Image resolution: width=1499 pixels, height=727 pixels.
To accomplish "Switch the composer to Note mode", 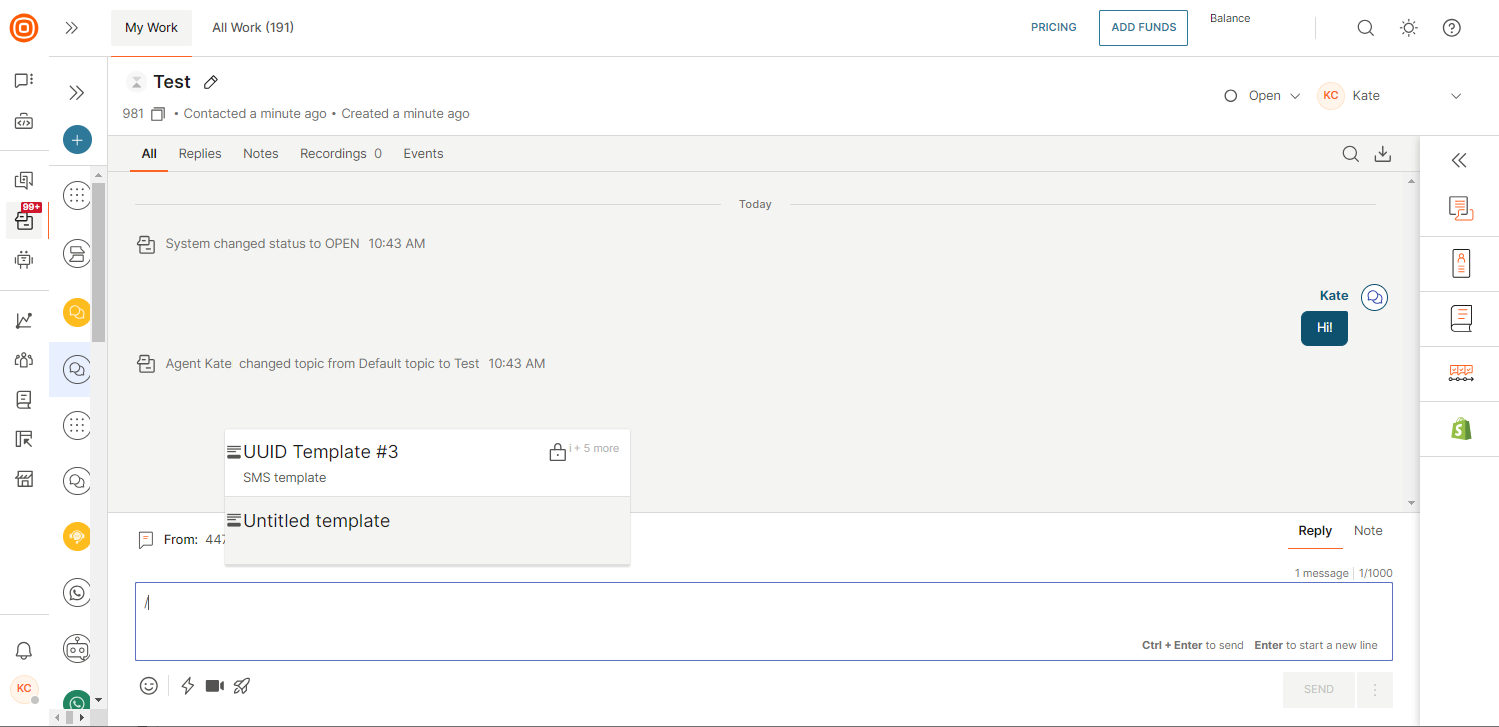I will pyautogui.click(x=1367, y=531).
